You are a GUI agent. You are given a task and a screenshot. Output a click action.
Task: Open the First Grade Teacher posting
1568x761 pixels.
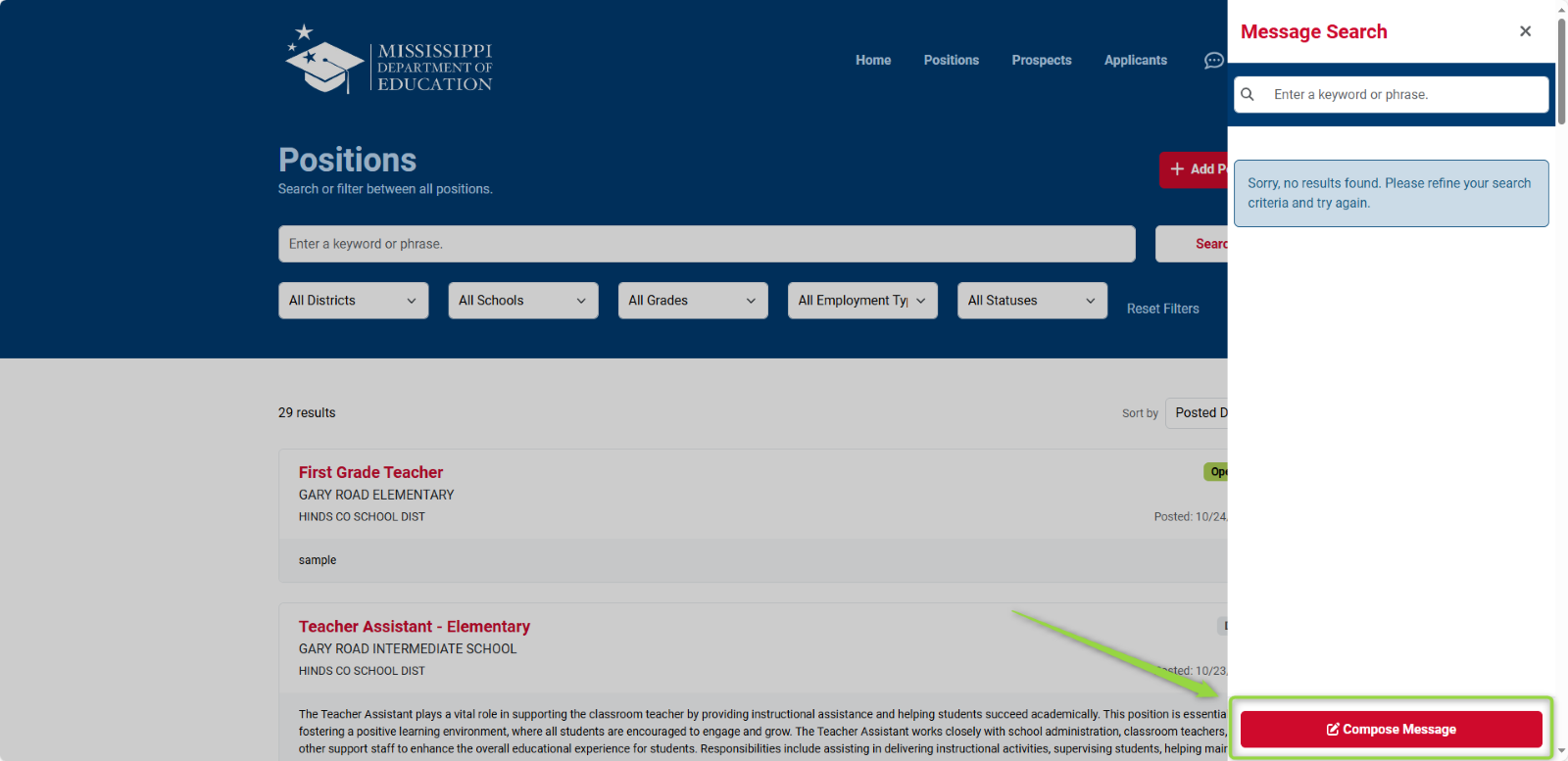370,472
